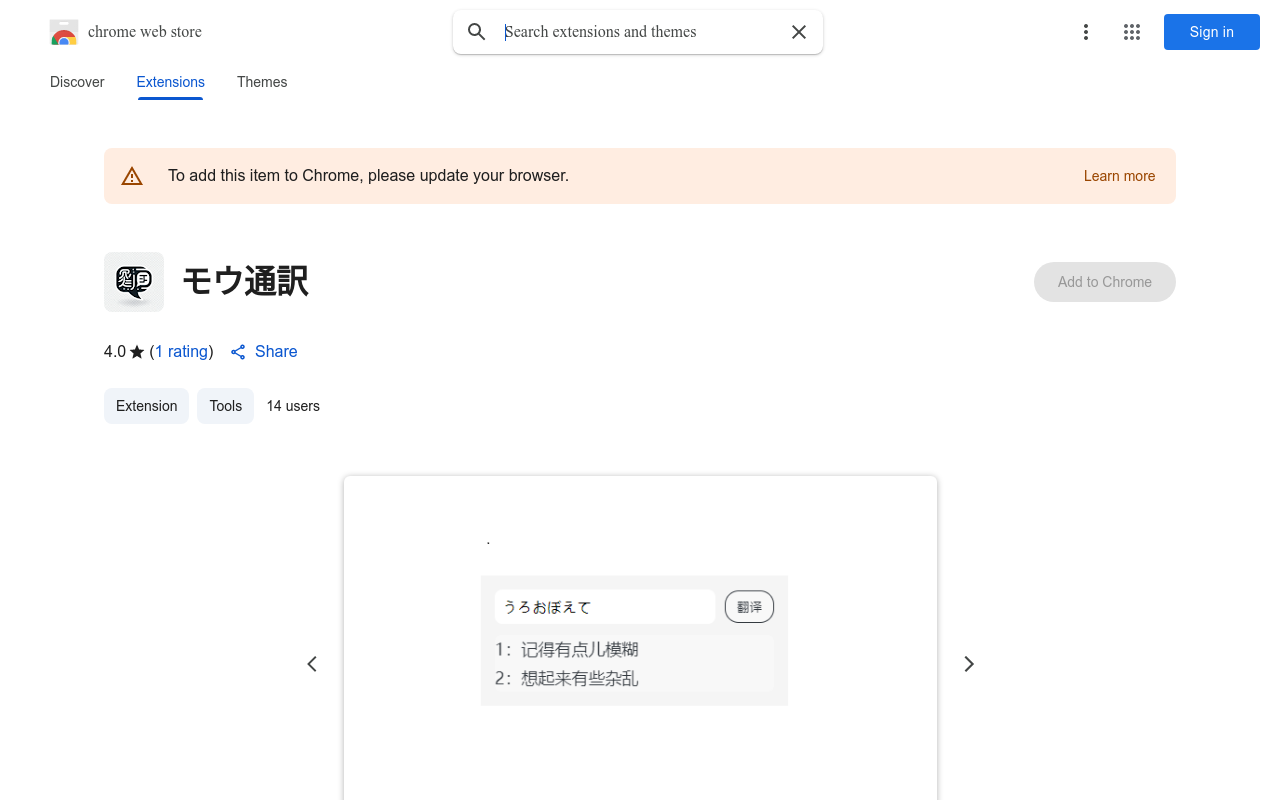
Task: Go to the previous screenshot with the left chevron
Action: click(x=311, y=663)
